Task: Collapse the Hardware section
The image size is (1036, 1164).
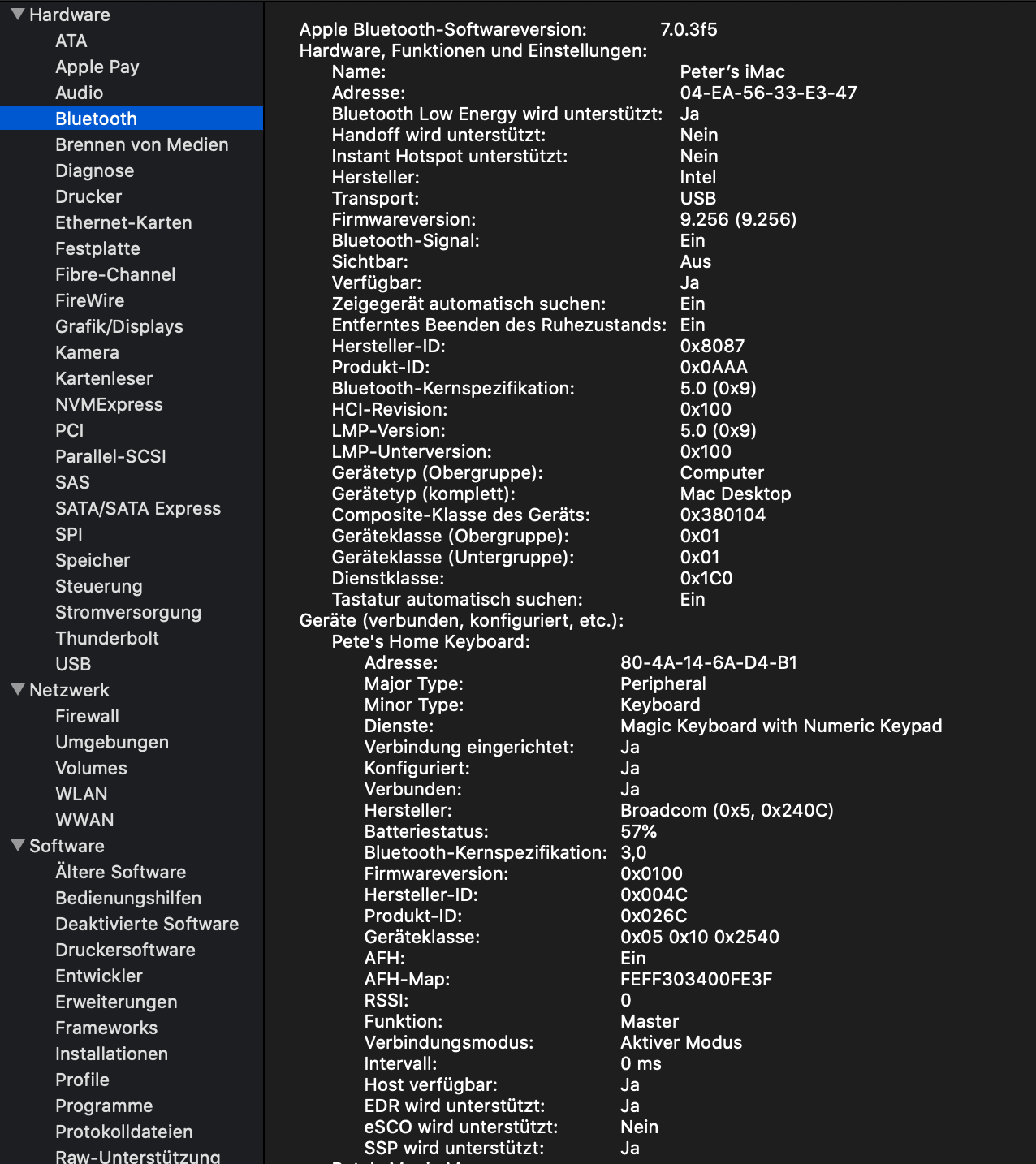Action: [16, 15]
